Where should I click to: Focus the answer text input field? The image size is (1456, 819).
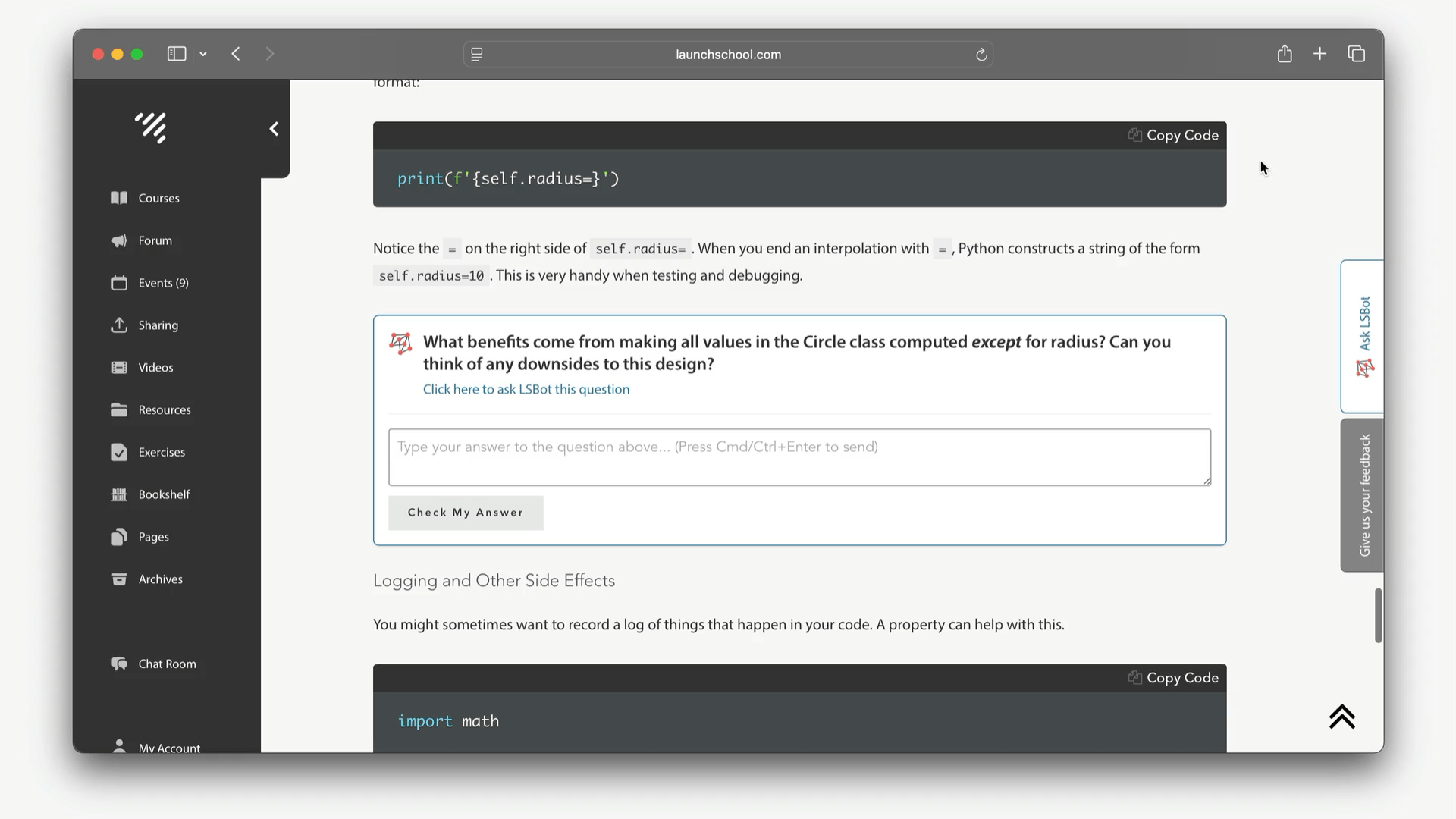point(799,457)
